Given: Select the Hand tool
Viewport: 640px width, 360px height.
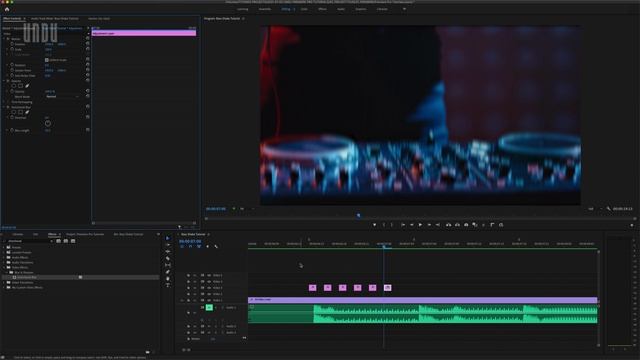Looking at the screenshot, I should [x=168, y=278].
